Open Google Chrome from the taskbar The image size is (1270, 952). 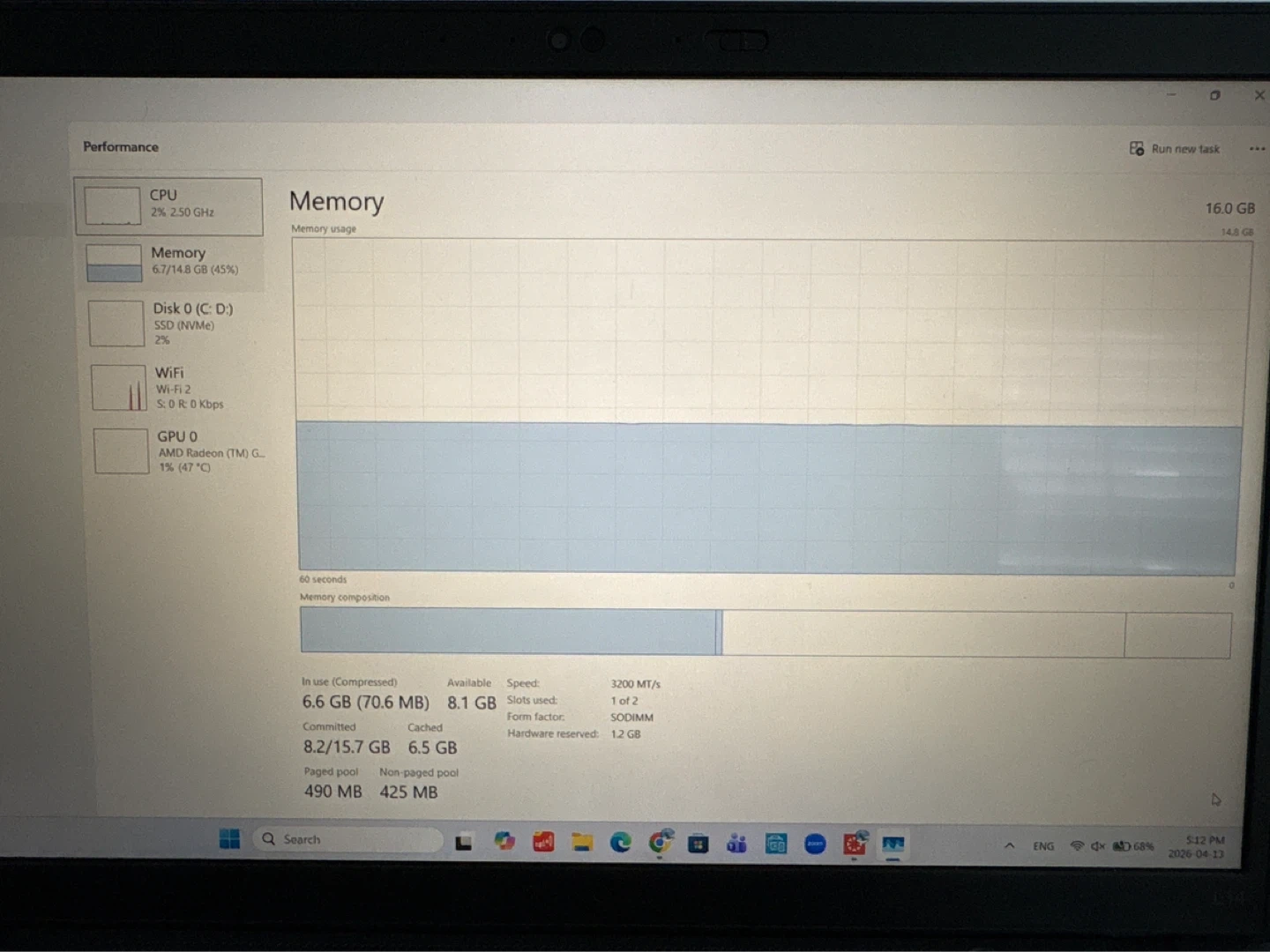pyautogui.click(x=660, y=844)
